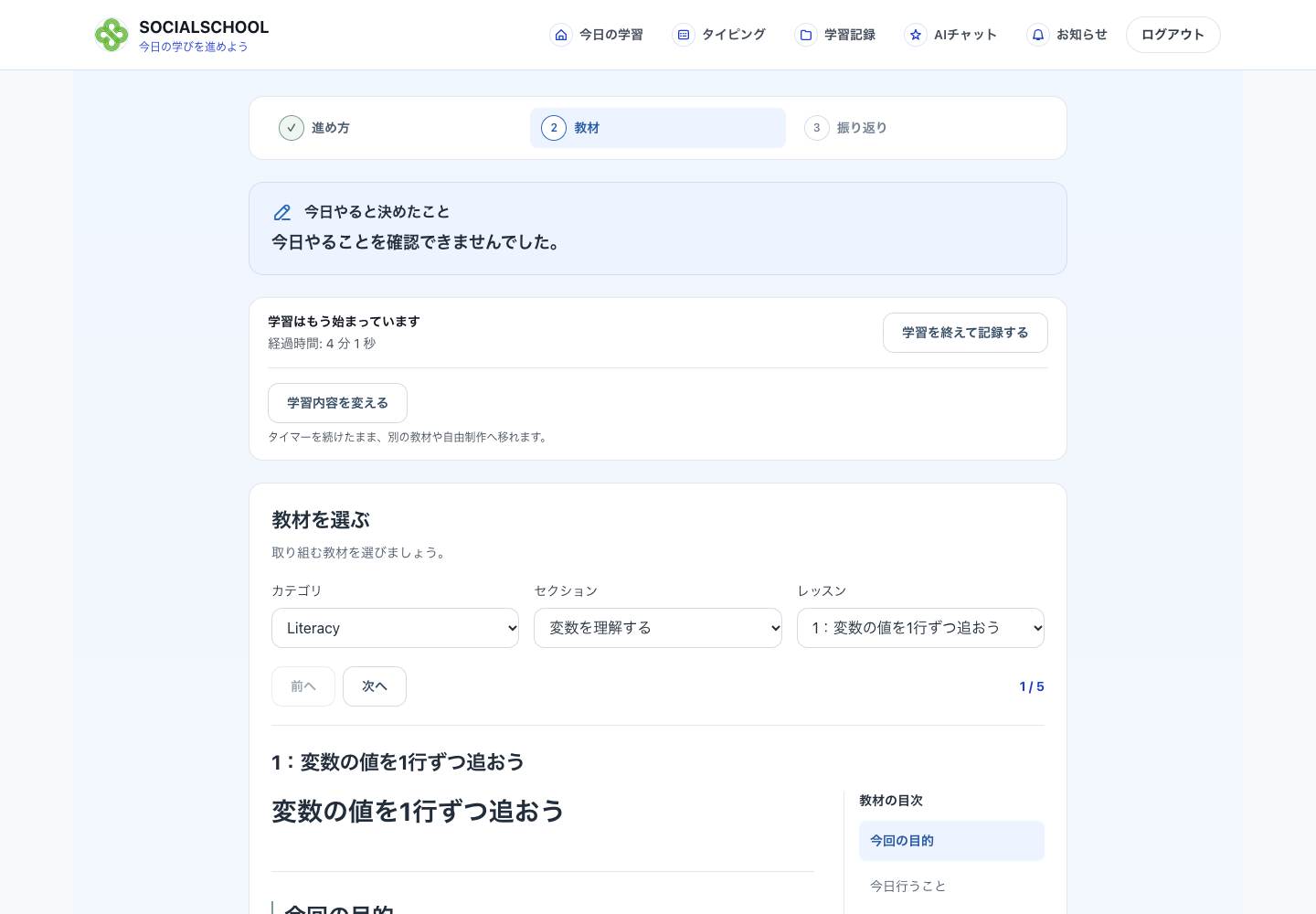This screenshot has width=1316, height=914.
Task: Click the 経過時間: 4 分 1 秒 text
Action: pos(322,344)
